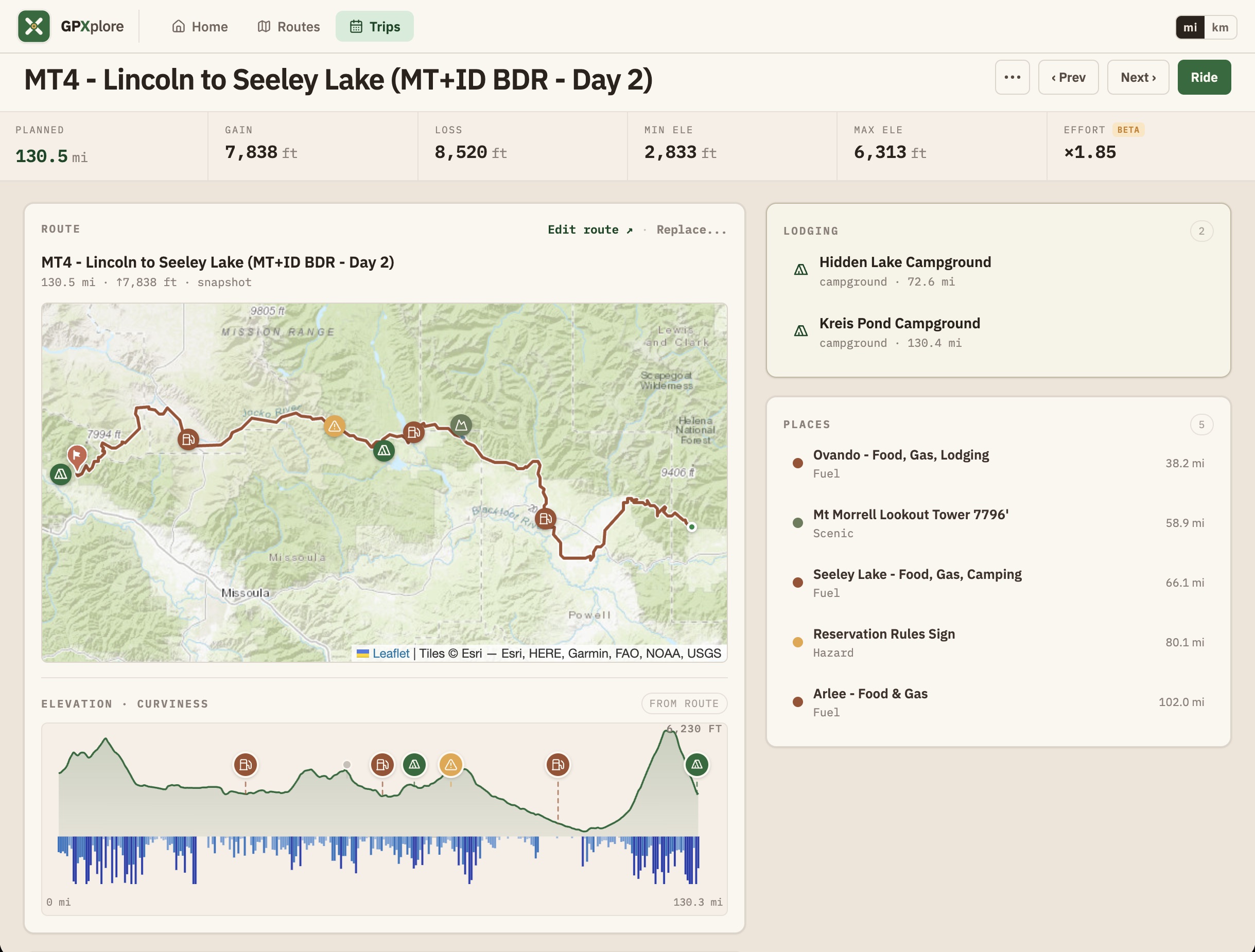Click the Mt Morrell scenic mountain marker
Image resolution: width=1255 pixels, height=952 pixels.
click(x=461, y=425)
